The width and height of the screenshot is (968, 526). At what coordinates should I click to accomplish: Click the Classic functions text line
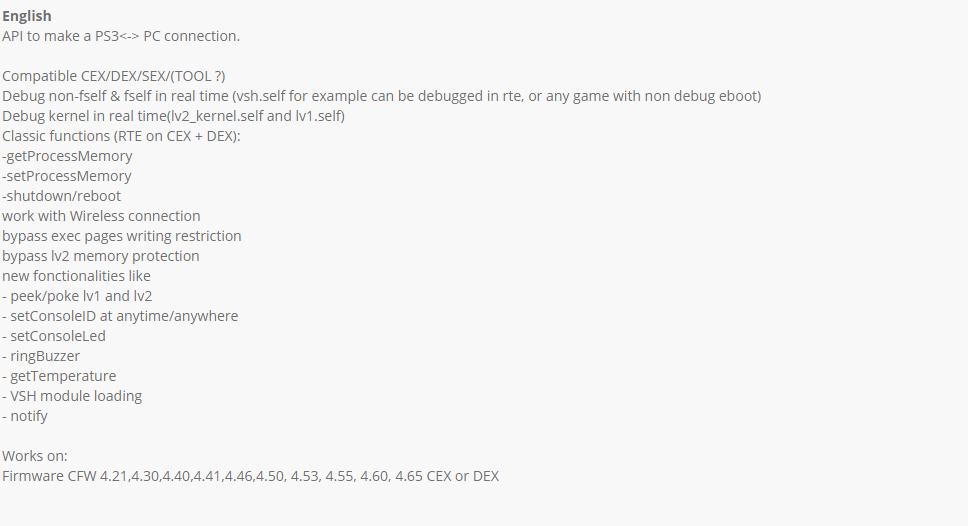coord(121,136)
